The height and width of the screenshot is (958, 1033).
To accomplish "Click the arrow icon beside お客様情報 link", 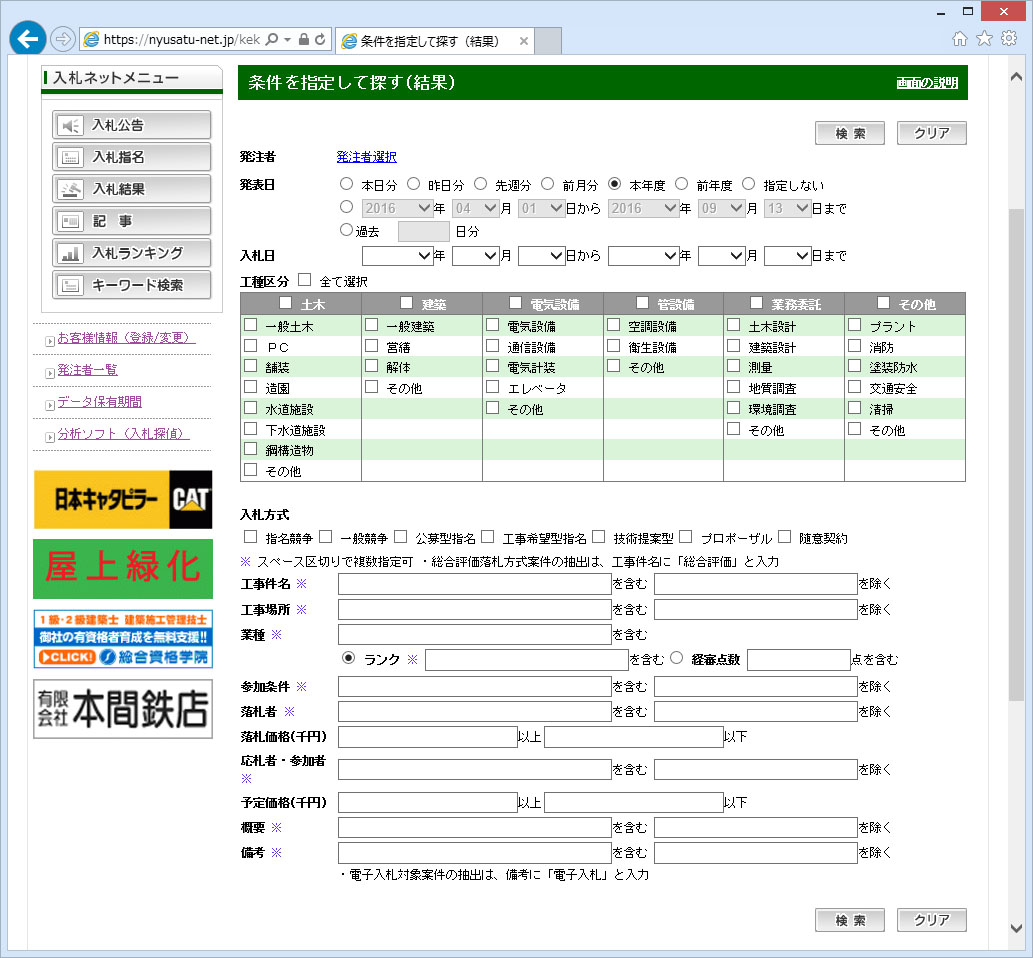I will [x=49, y=341].
